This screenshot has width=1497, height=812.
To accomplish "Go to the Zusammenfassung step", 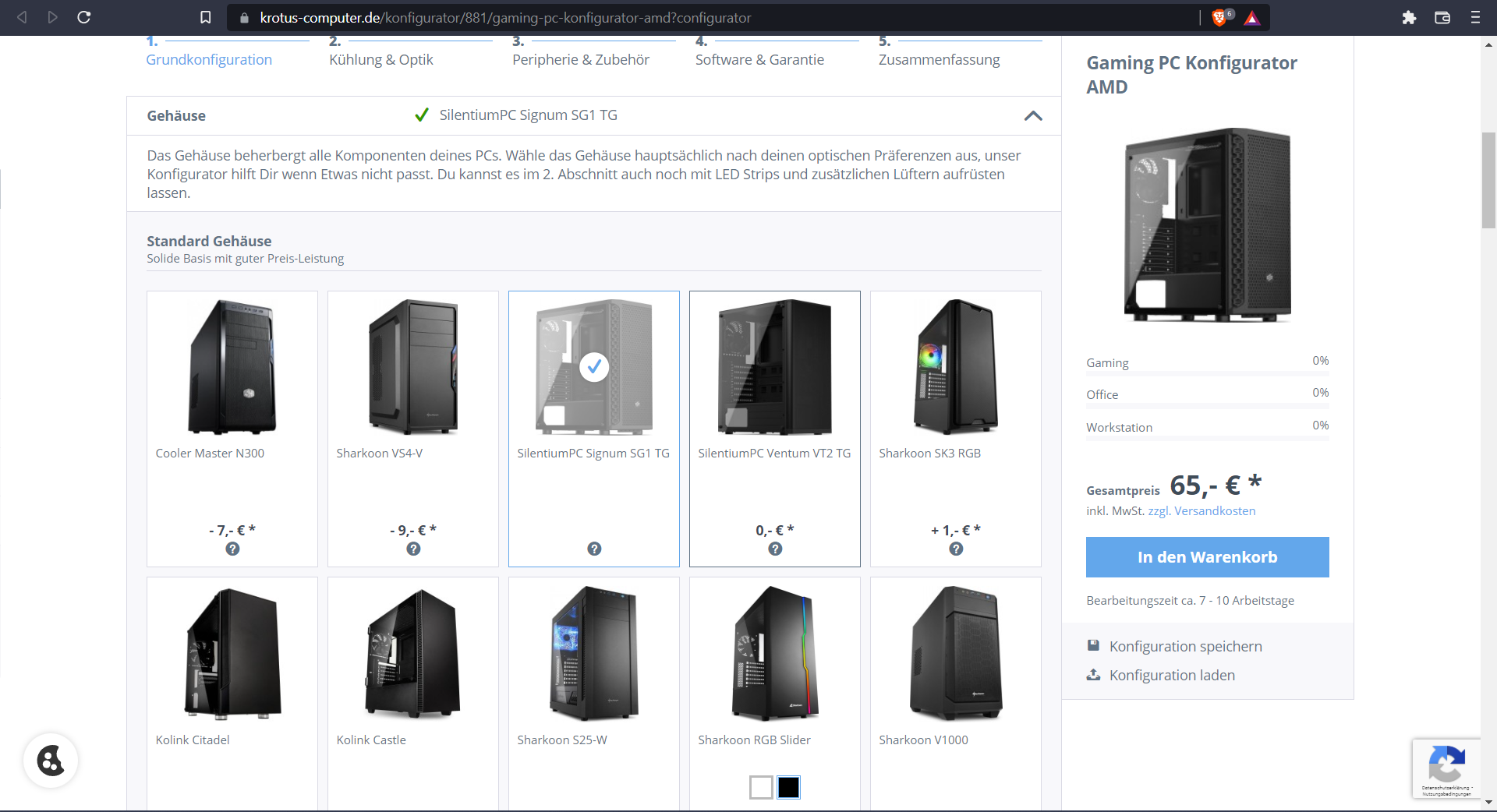I will (939, 60).
